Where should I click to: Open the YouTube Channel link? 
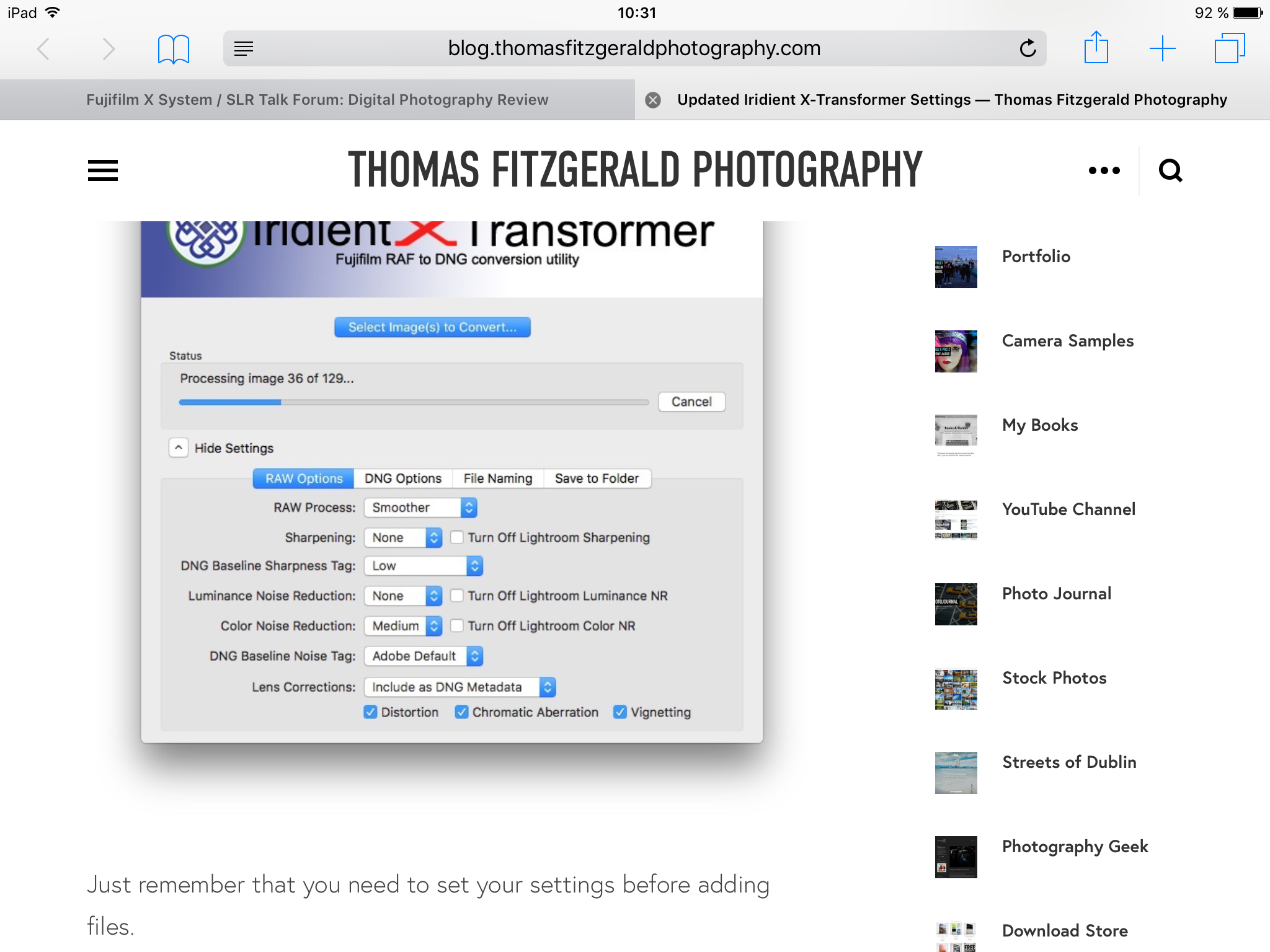pos(1068,509)
